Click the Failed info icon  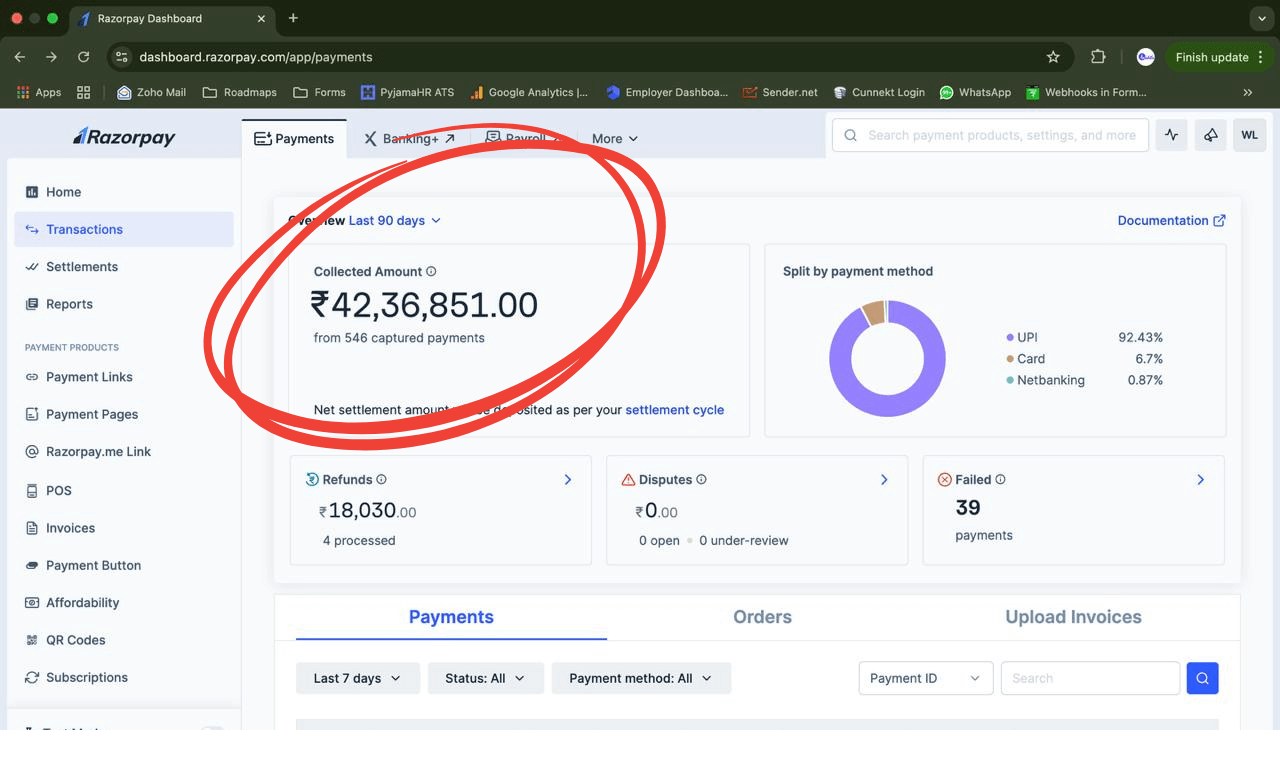(1000, 480)
